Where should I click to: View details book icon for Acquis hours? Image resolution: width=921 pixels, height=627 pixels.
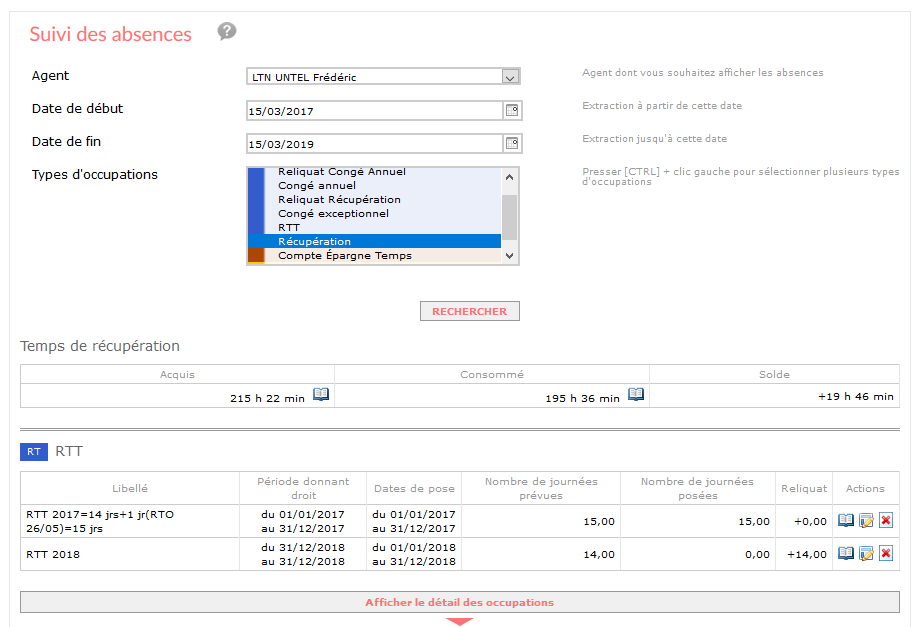click(321, 394)
